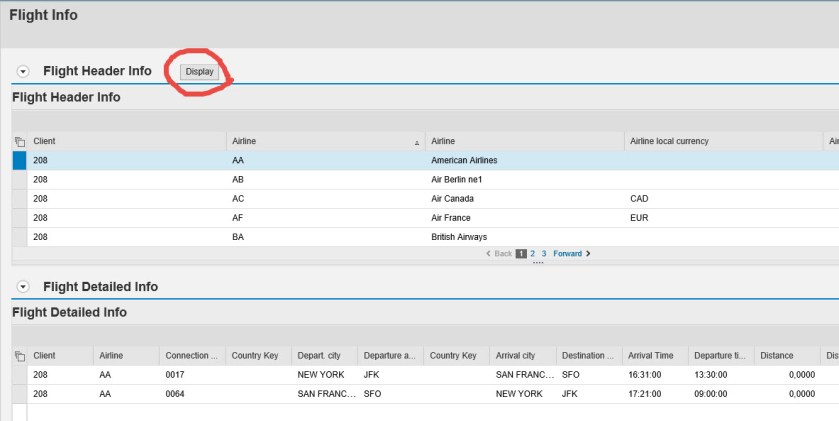
Task: Go to page 3 of header table
Action: 544,254
